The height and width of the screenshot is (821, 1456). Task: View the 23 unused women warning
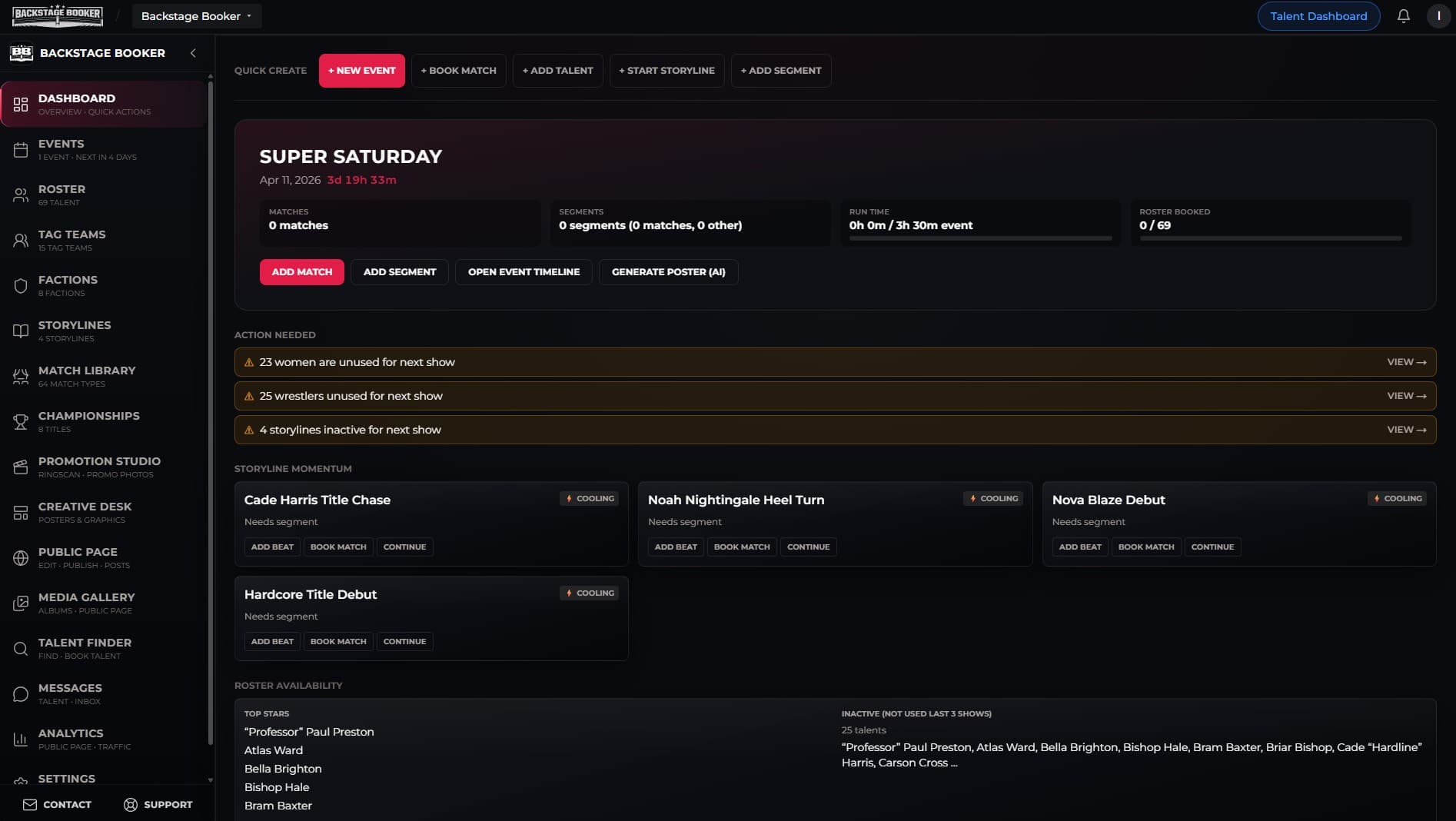[x=1408, y=361]
